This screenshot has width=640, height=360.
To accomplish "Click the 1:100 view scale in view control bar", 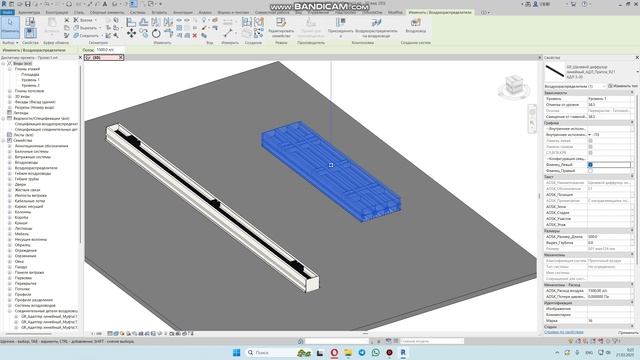I will click(x=96, y=333).
